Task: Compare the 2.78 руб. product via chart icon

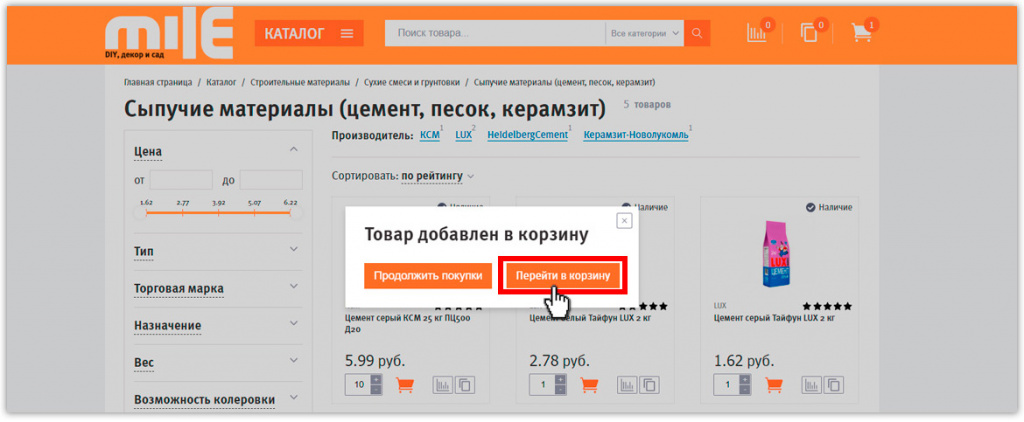Action: 627,385
